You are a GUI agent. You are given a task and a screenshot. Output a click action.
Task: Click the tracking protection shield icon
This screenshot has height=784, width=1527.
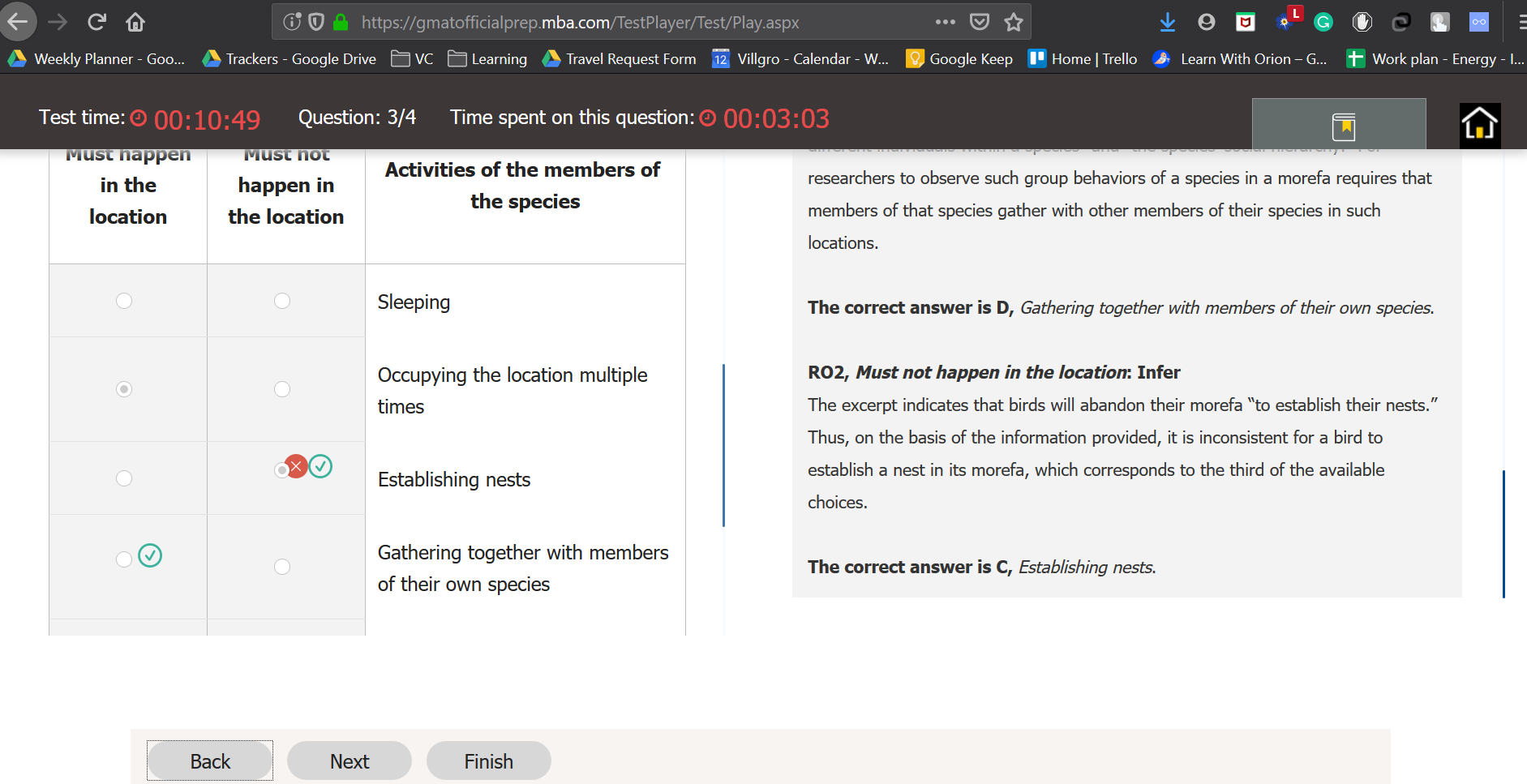pos(316,22)
